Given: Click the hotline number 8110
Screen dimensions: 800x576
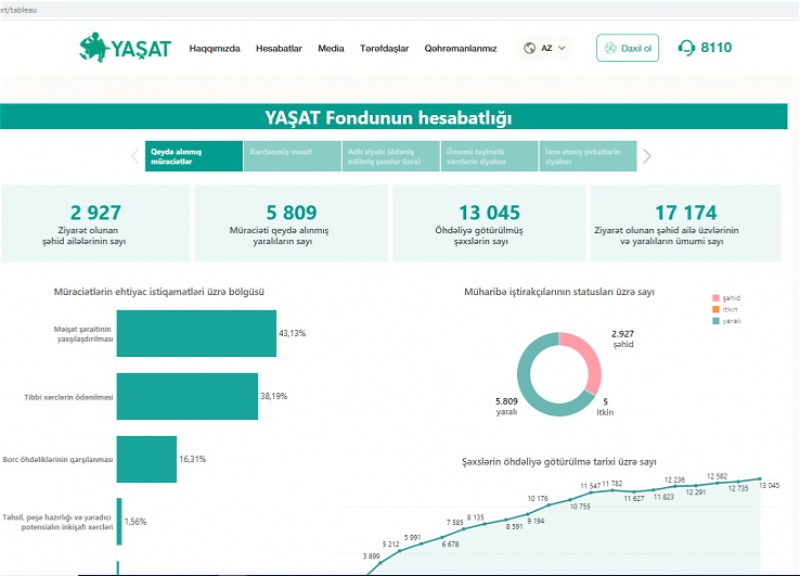Looking at the screenshot, I should (x=716, y=48).
